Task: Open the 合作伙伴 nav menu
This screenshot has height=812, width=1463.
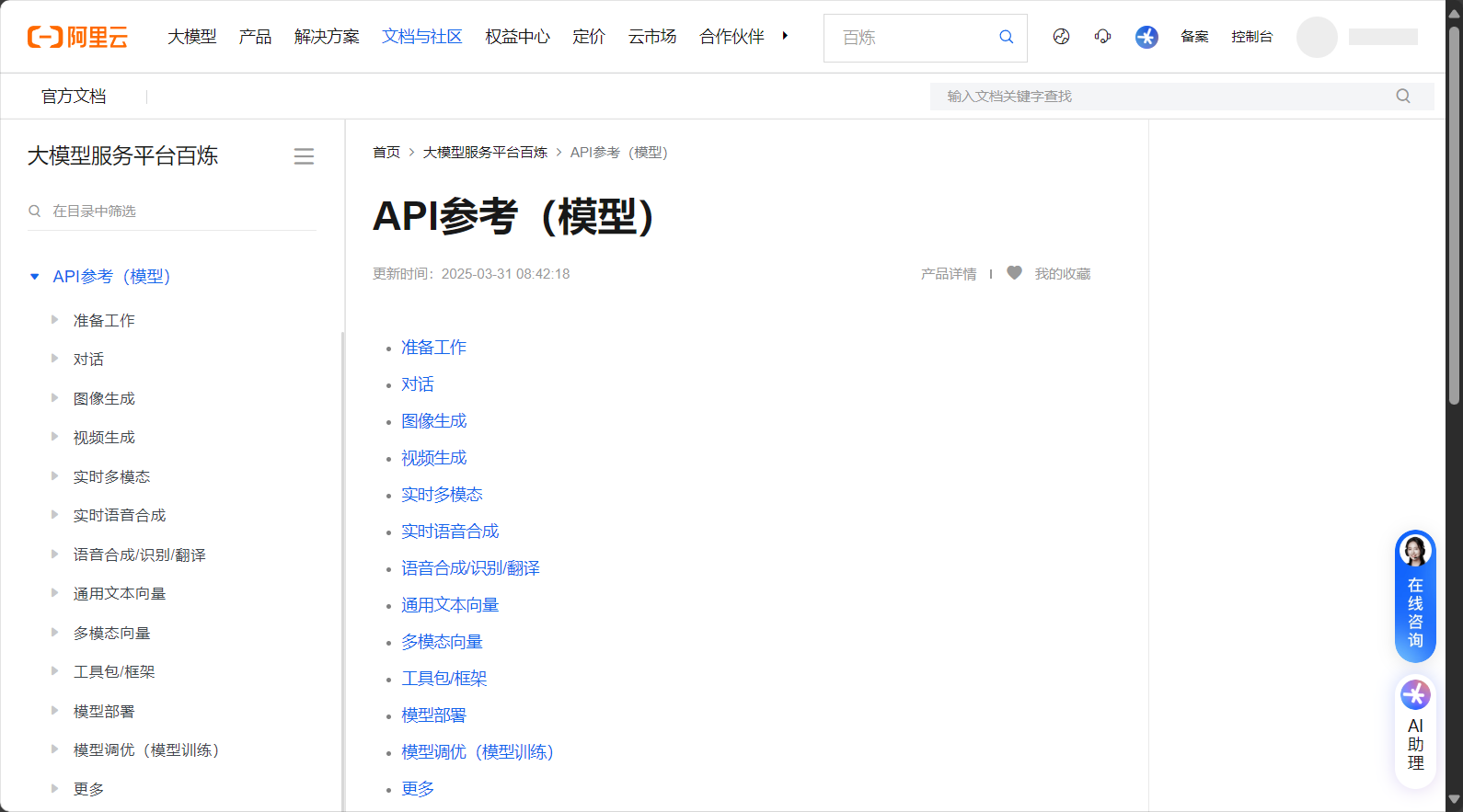Action: pyautogui.click(x=731, y=37)
